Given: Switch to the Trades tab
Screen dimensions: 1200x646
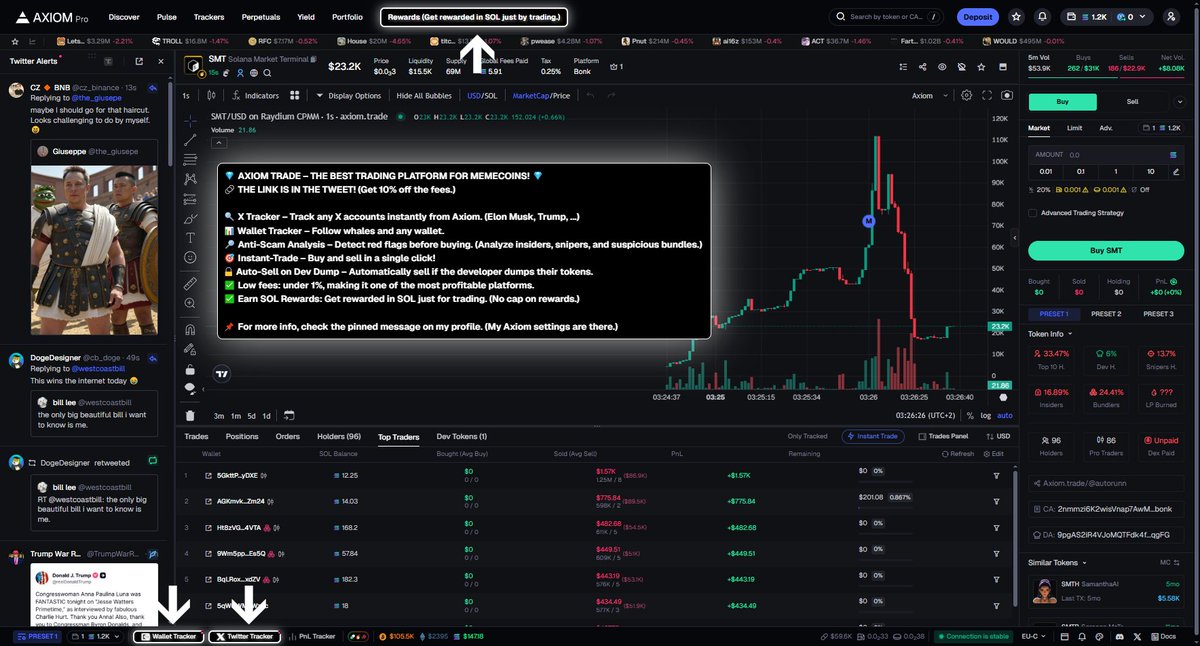Looking at the screenshot, I should click(x=196, y=436).
